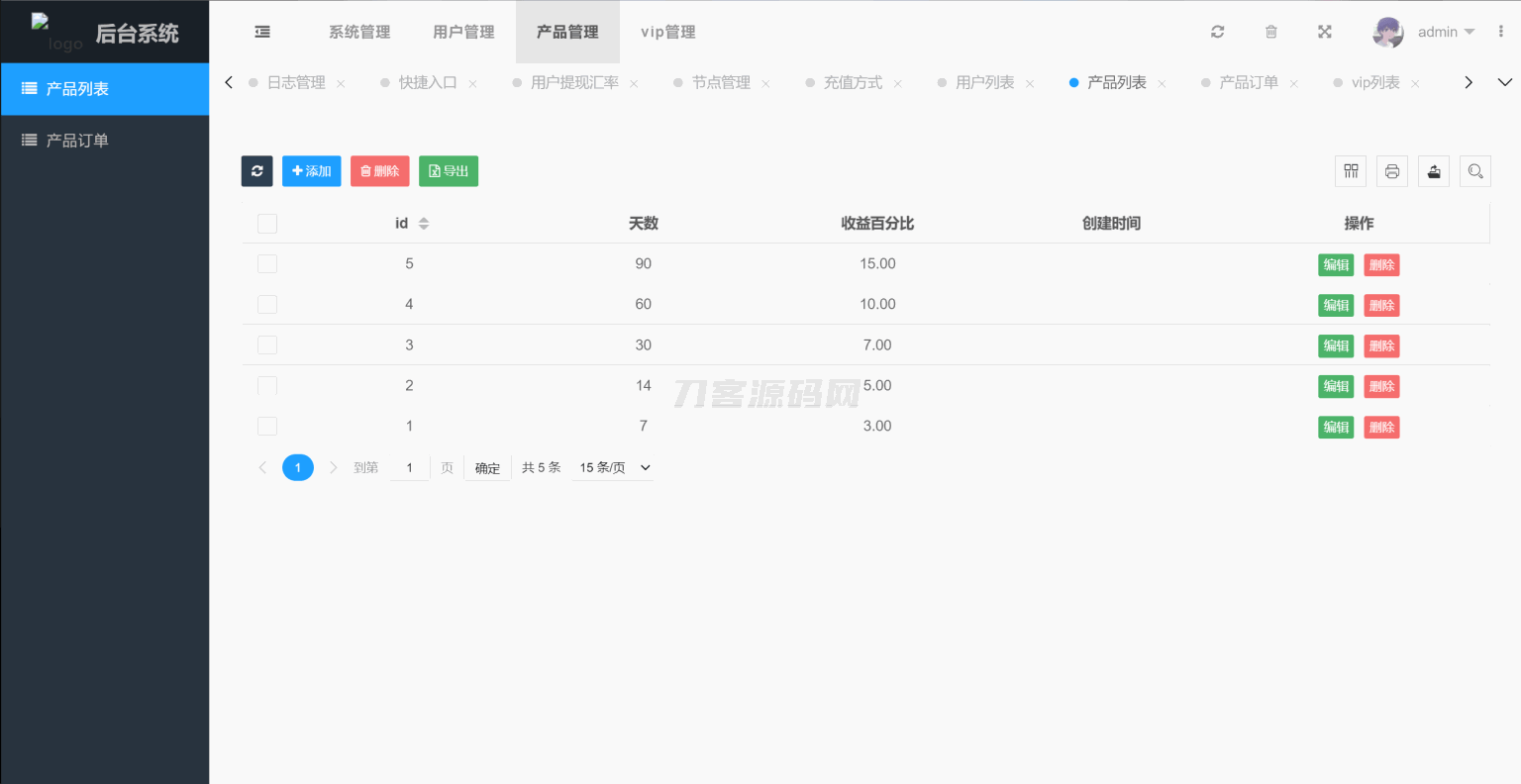1521x784 pixels.
Task: Switch to the 用户管理 top menu
Action: pos(463,32)
